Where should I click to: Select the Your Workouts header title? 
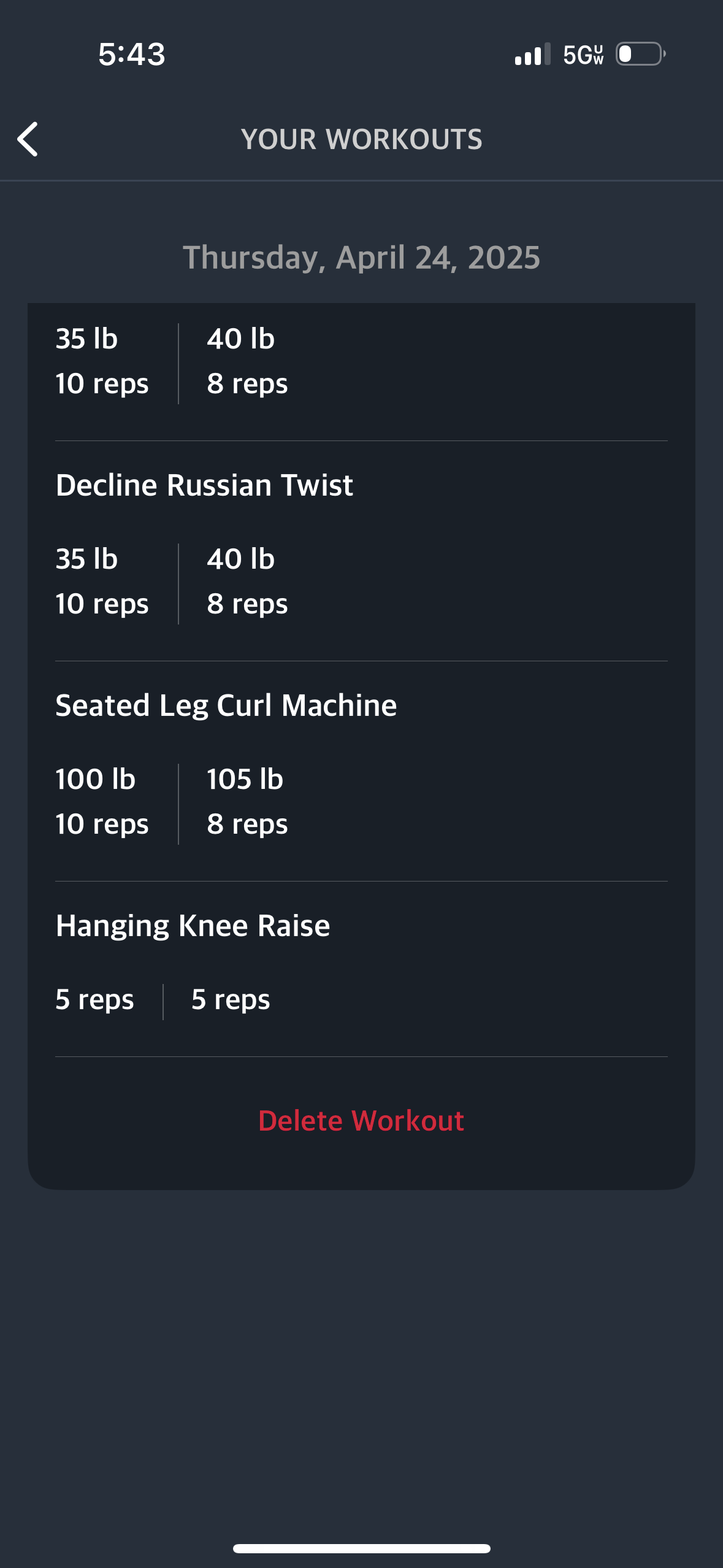click(362, 139)
